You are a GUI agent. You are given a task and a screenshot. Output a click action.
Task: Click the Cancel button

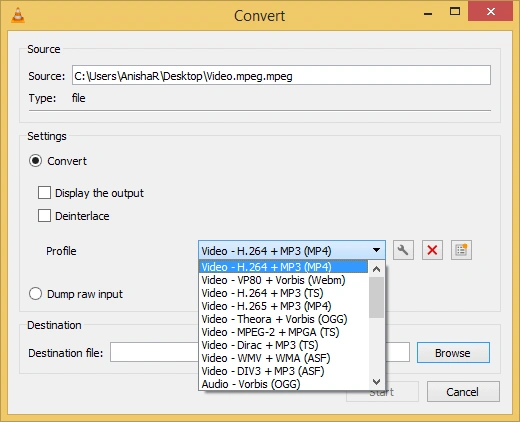[x=463, y=392]
